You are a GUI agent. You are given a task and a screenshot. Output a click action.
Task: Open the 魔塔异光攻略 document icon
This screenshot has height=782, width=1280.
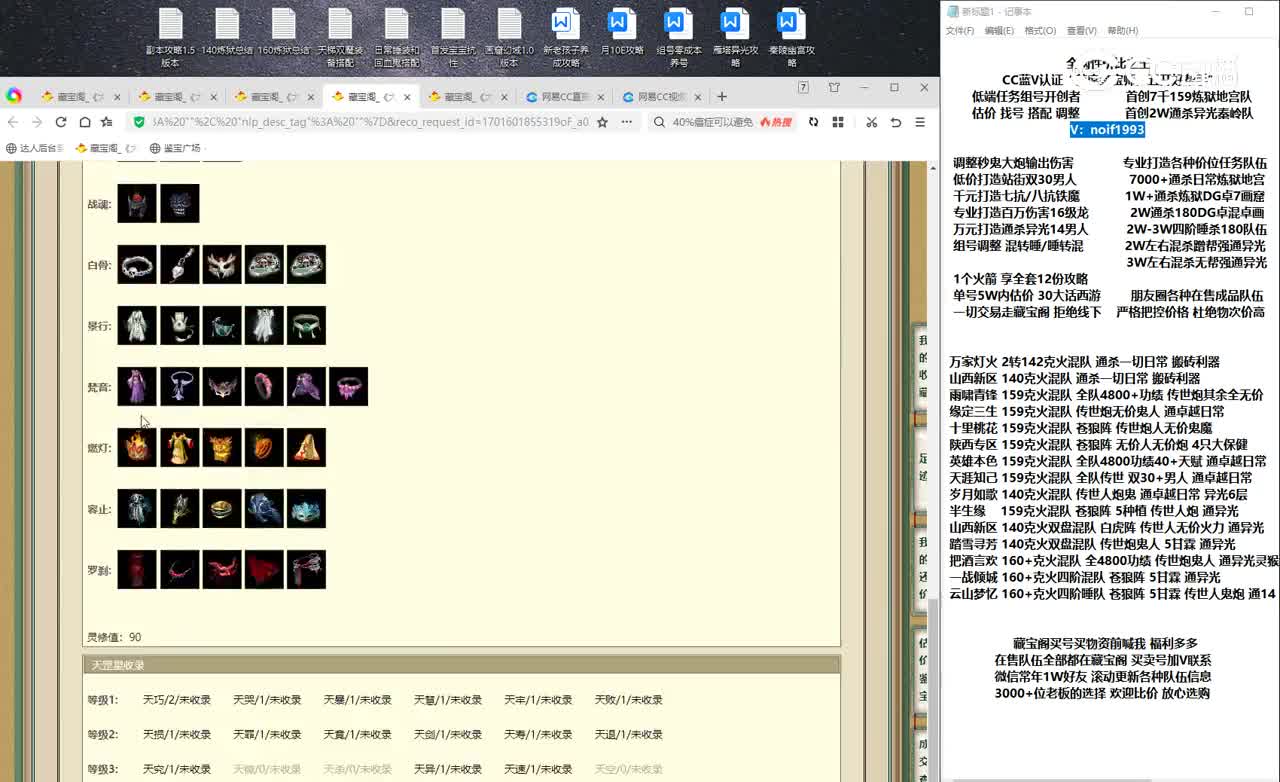(x=735, y=37)
